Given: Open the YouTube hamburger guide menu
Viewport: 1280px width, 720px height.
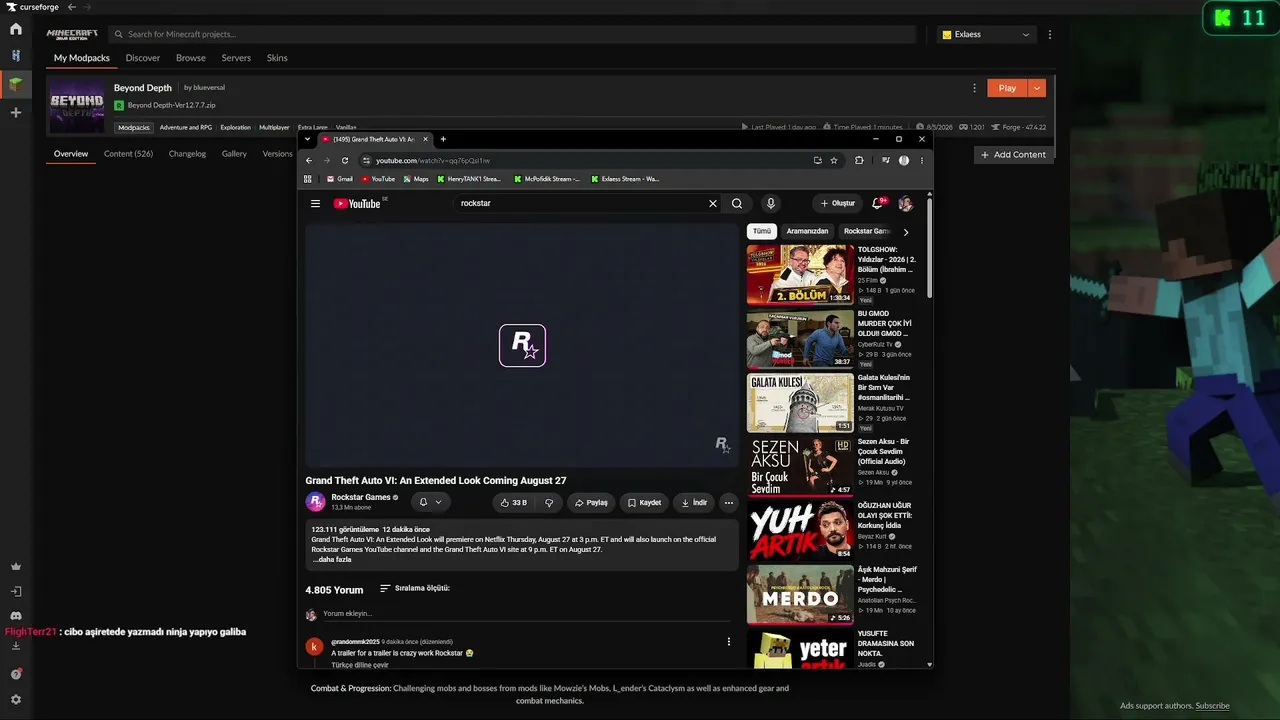Looking at the screenshot, I should click(315, 203).
